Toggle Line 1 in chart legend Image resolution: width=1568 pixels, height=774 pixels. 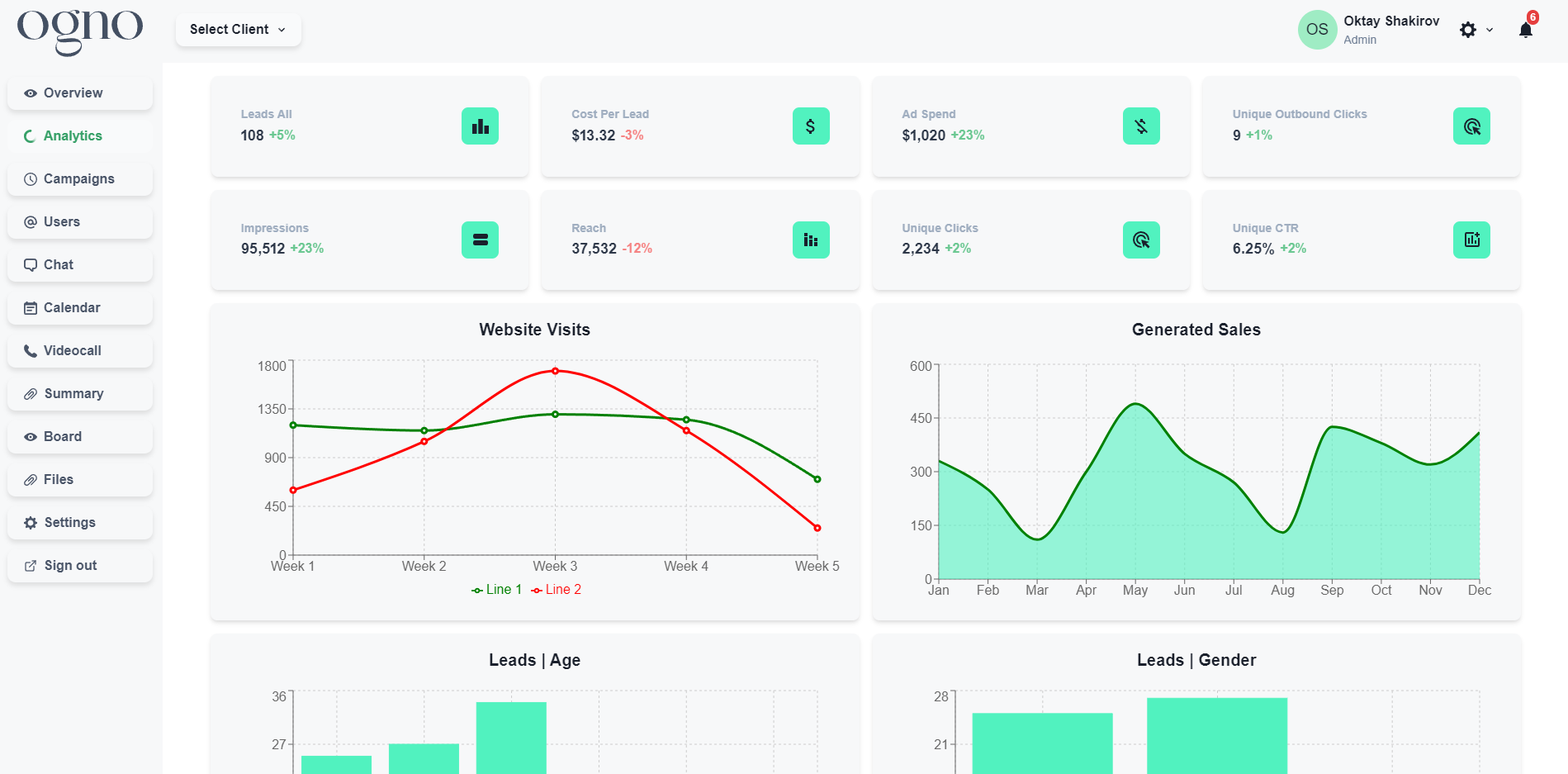coord(496,590)
